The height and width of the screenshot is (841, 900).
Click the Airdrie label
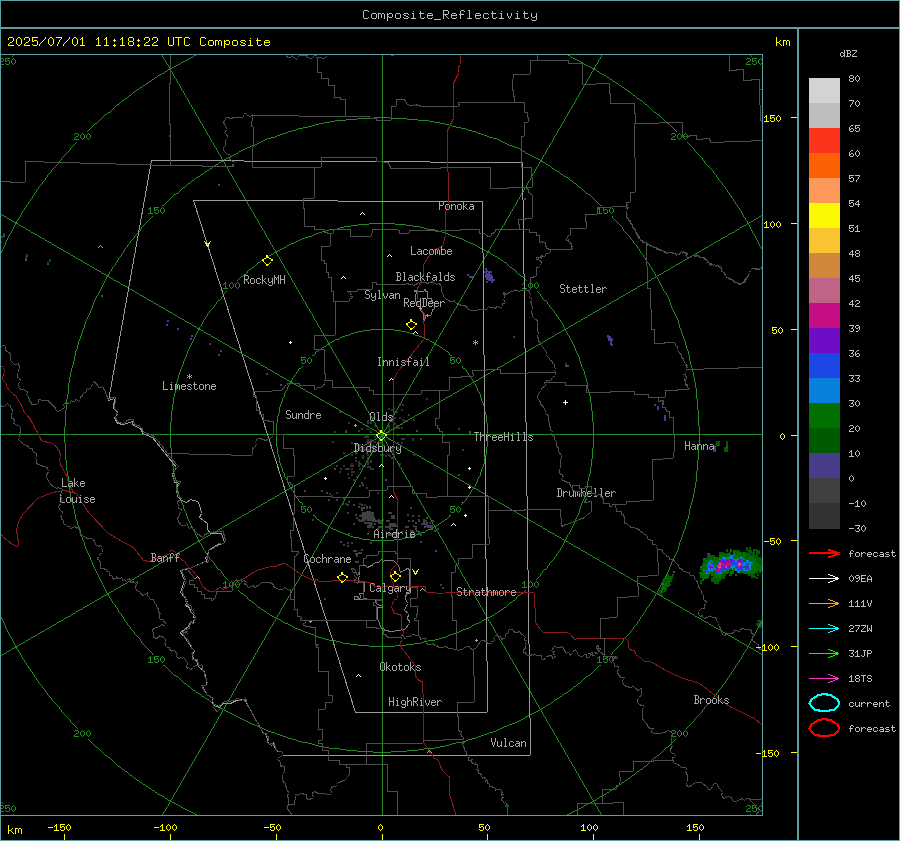pos(394,534)
